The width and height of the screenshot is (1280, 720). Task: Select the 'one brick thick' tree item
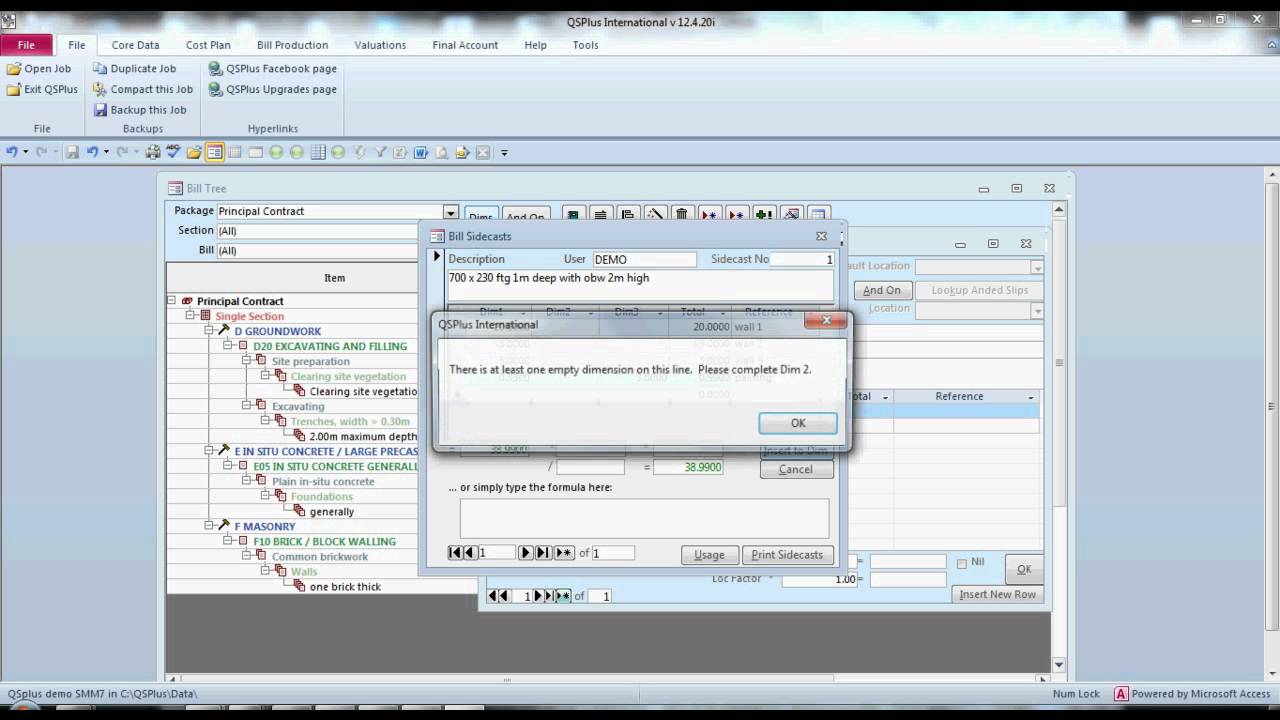coord(345,586)
